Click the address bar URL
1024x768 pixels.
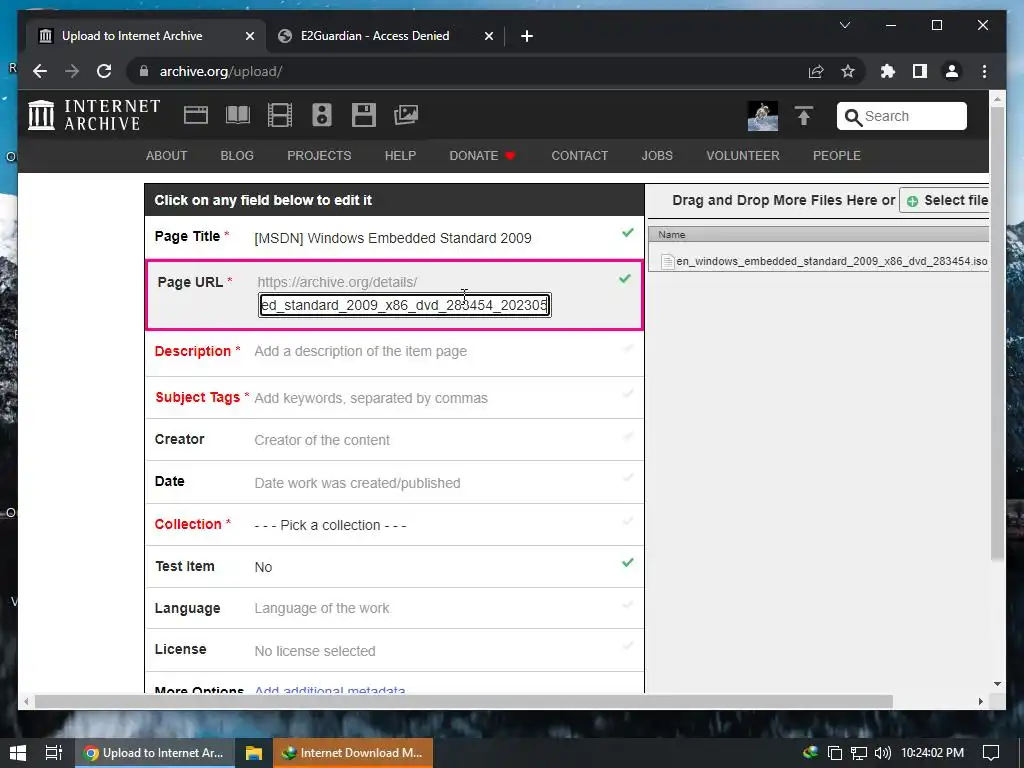221,71
